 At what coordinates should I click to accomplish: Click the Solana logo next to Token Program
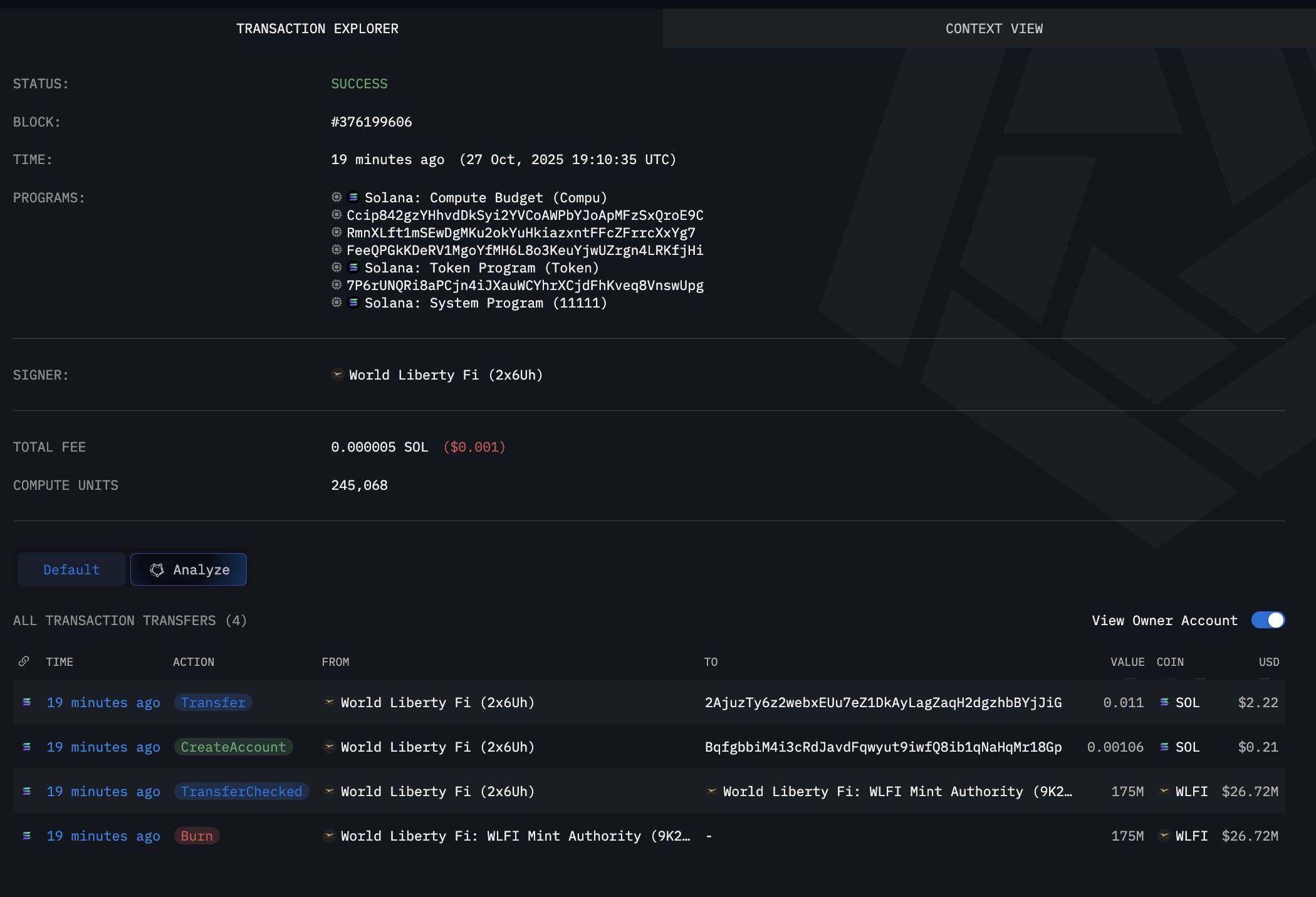[353, 267]
